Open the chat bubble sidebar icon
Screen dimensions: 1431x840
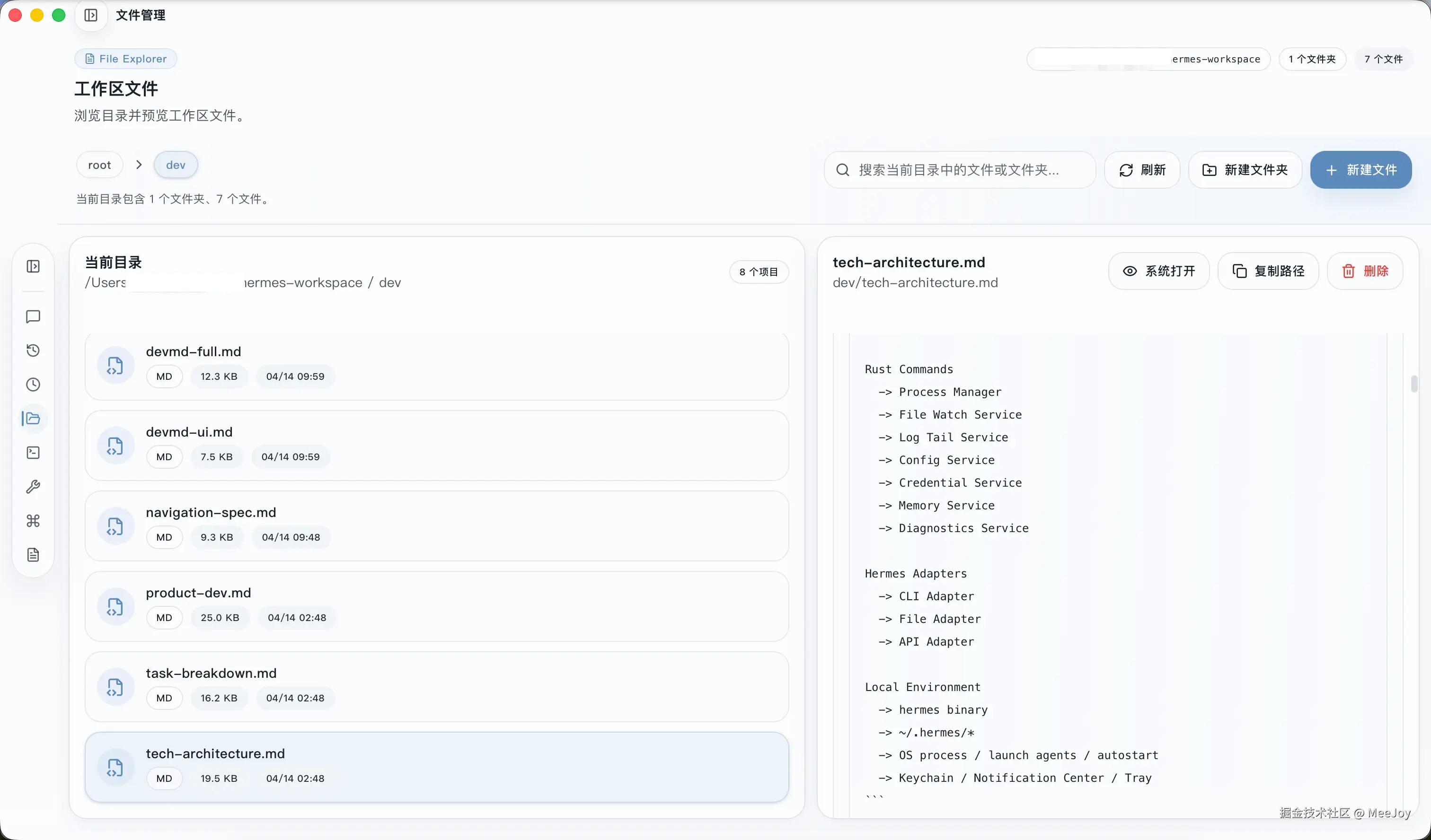point(33,316)
